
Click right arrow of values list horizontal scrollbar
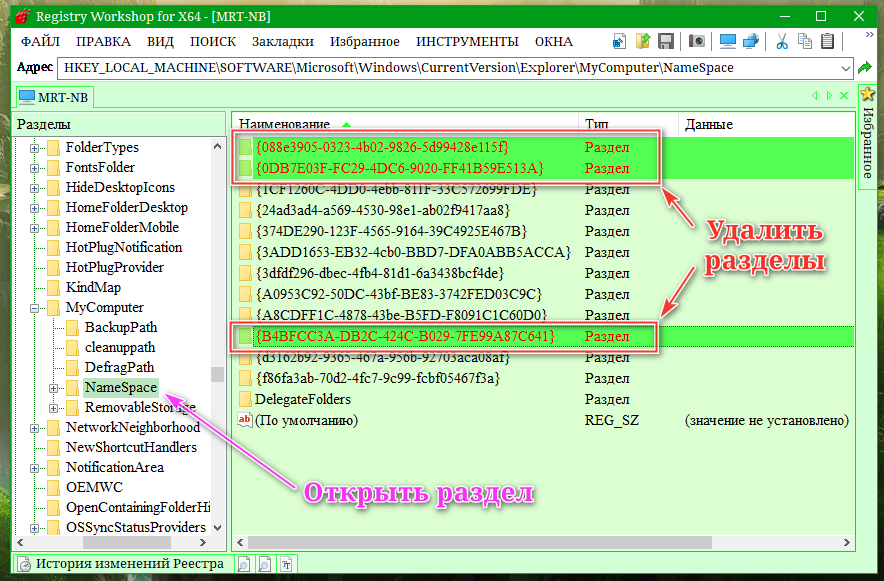click(846, 543)
